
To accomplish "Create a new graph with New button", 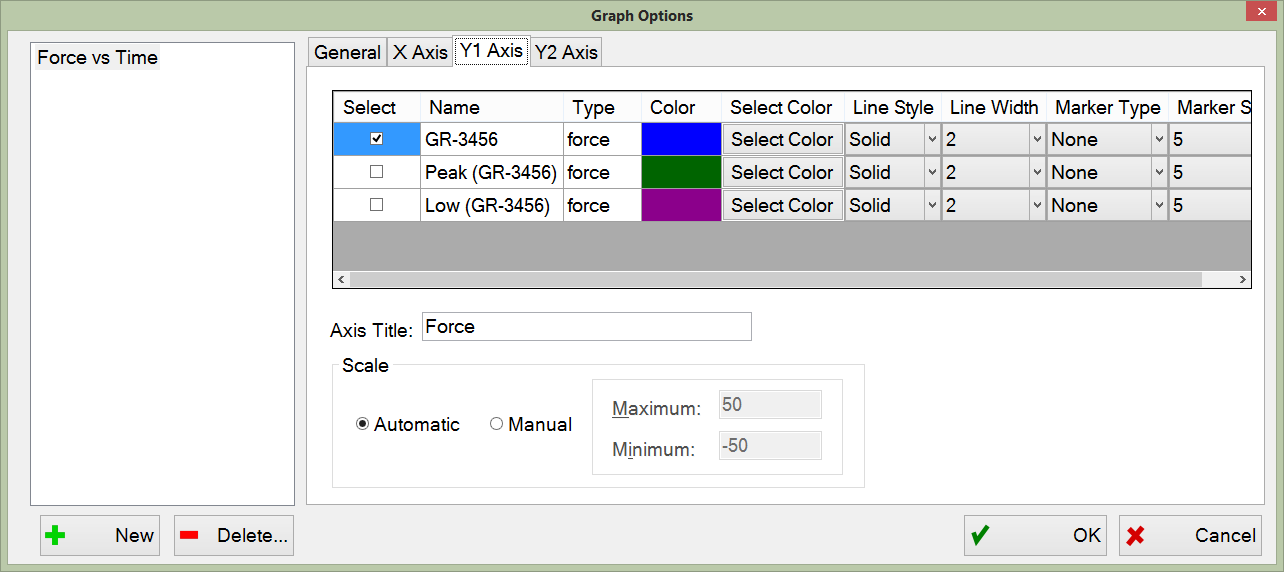I will tap(99, 535).
